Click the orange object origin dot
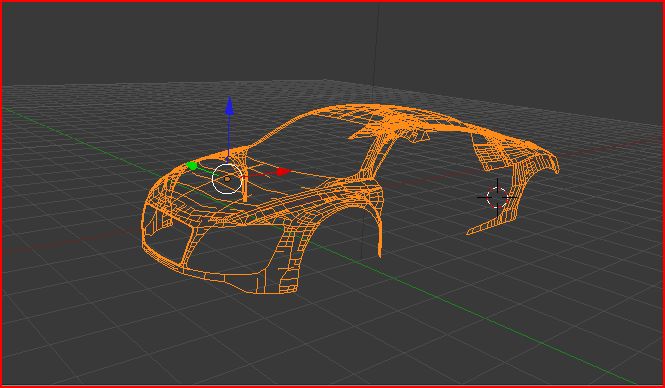The height and width of the screenshot is (388, 665). coord(227,179)
